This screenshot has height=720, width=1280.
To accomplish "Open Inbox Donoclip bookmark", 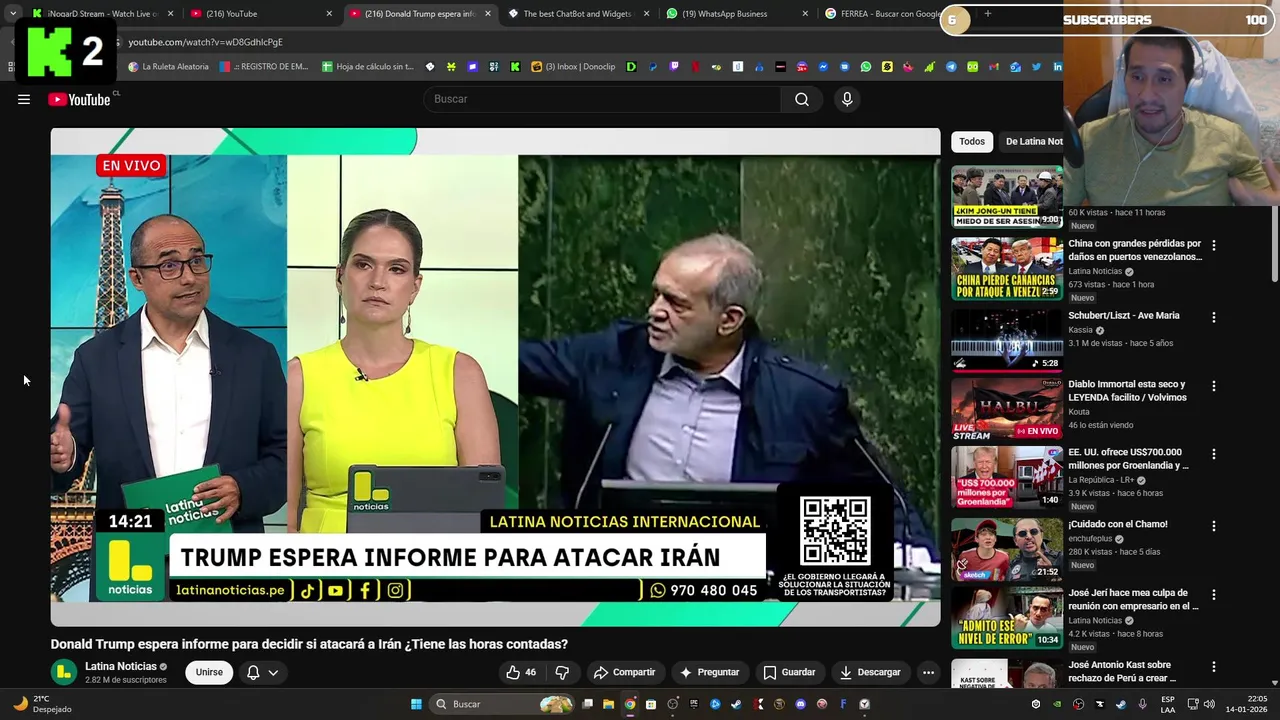I will point(574,67).
